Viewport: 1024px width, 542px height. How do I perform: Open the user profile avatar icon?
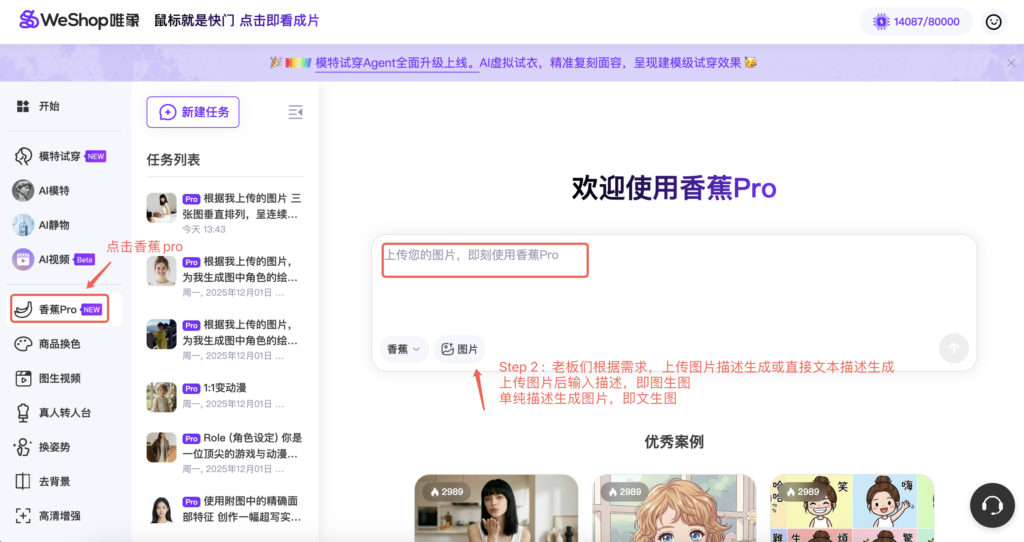(993, 21)
